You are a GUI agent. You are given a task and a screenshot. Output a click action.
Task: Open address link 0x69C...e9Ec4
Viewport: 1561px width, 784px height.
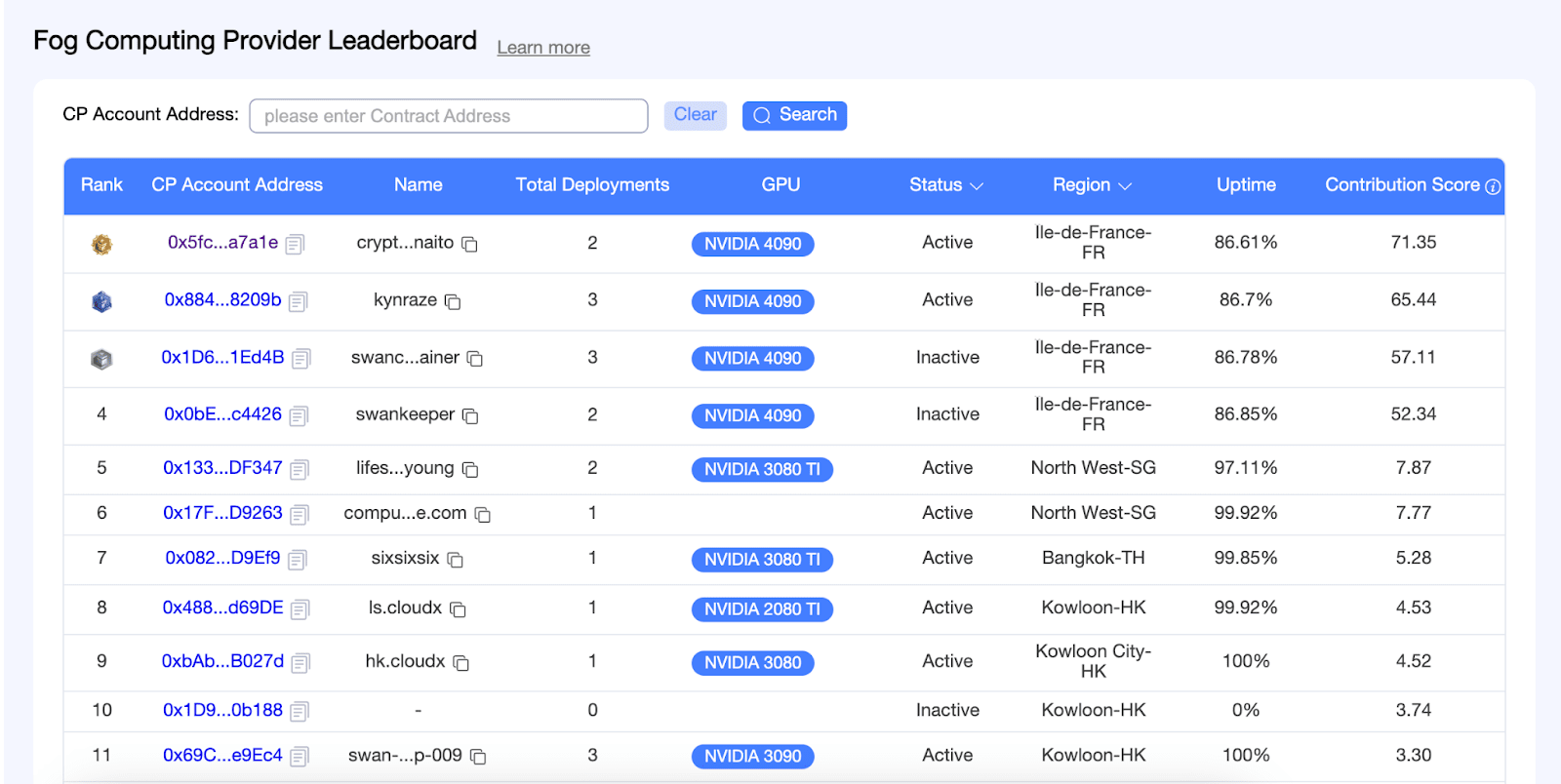222,755
